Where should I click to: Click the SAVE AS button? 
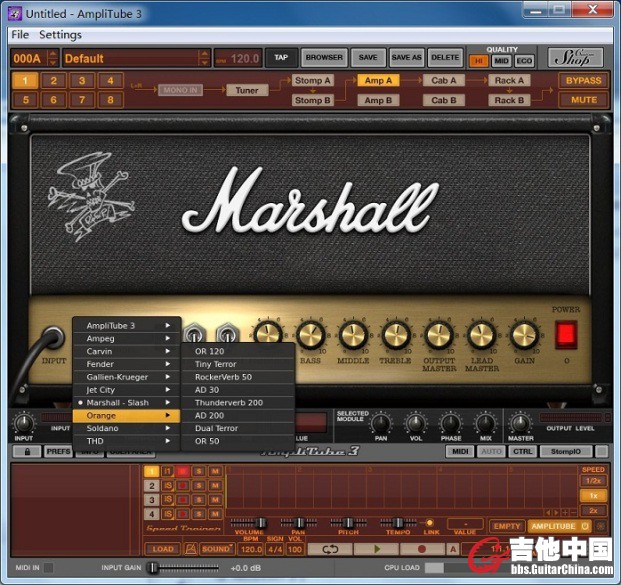point(406,58)
